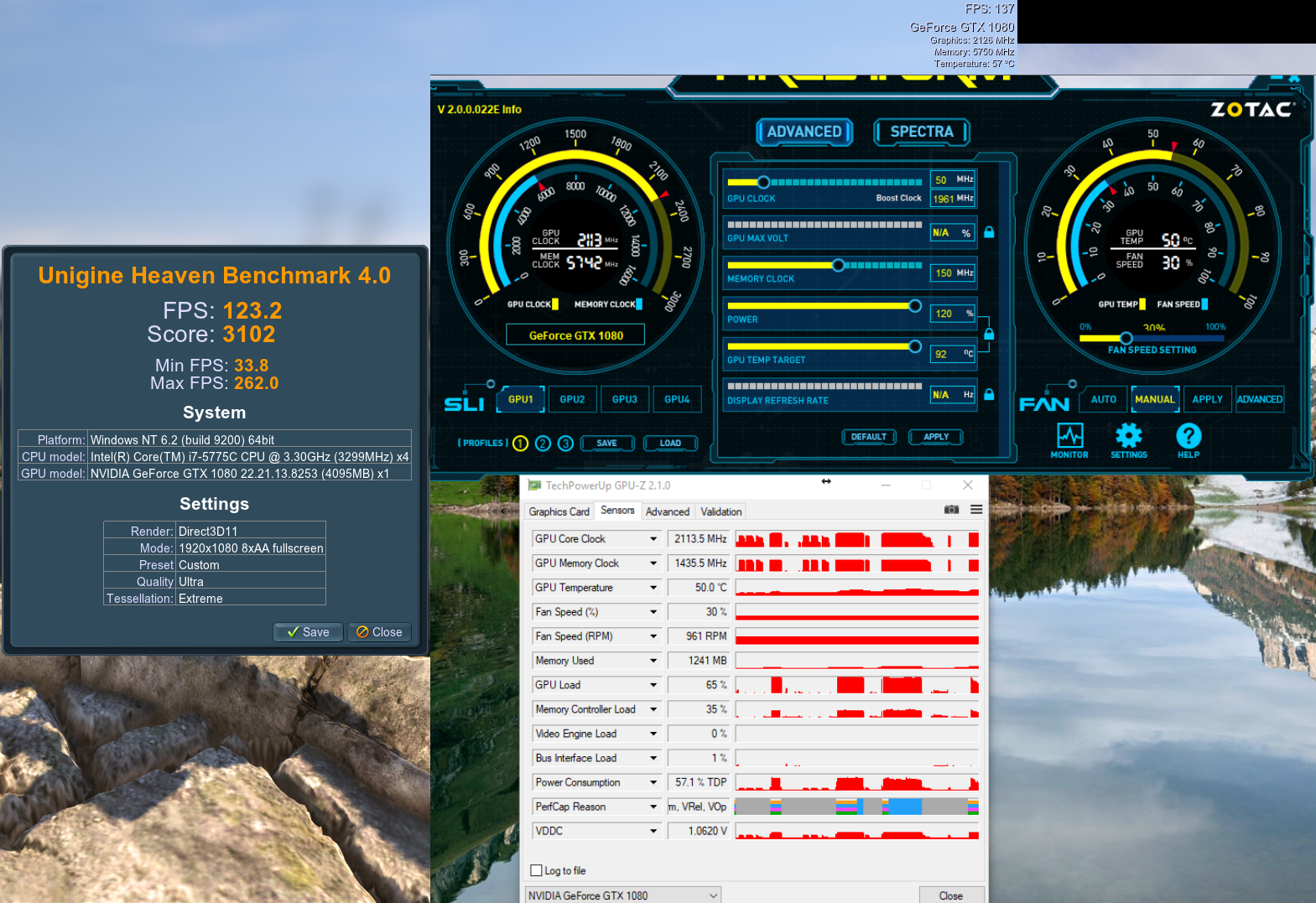
Task: Click the GPU CLOCK slider handle
Action: point(763,182)
